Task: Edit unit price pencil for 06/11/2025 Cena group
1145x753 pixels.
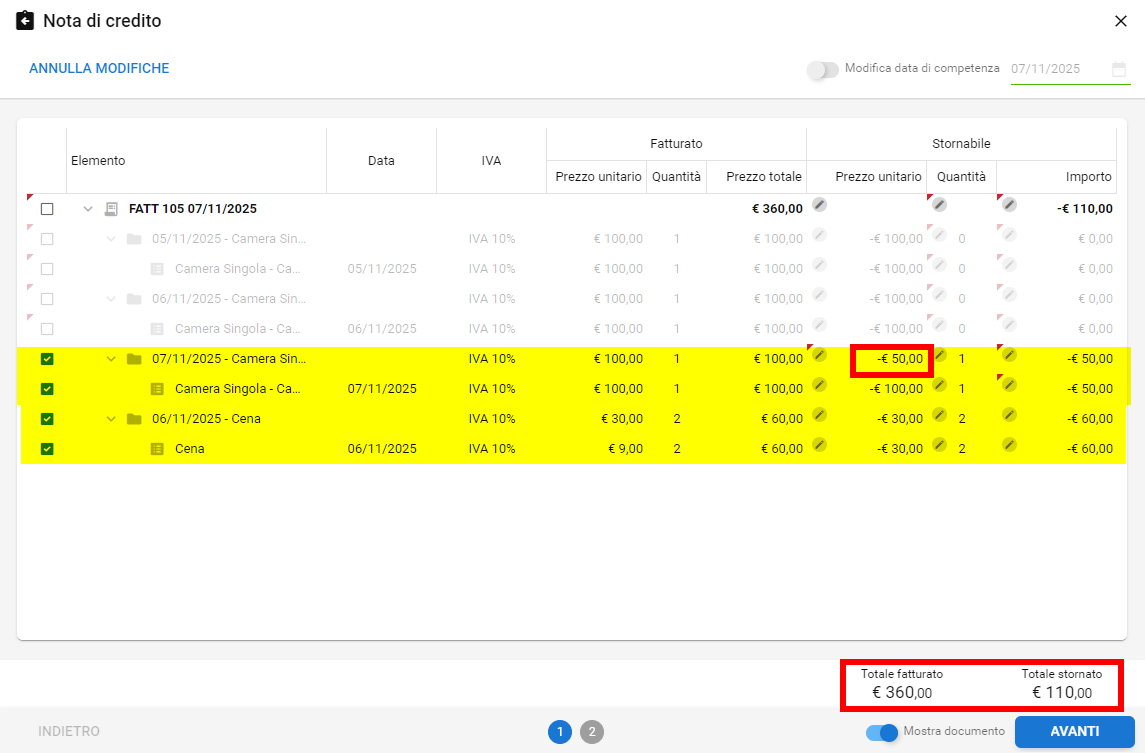Action: tap(820, 415)
